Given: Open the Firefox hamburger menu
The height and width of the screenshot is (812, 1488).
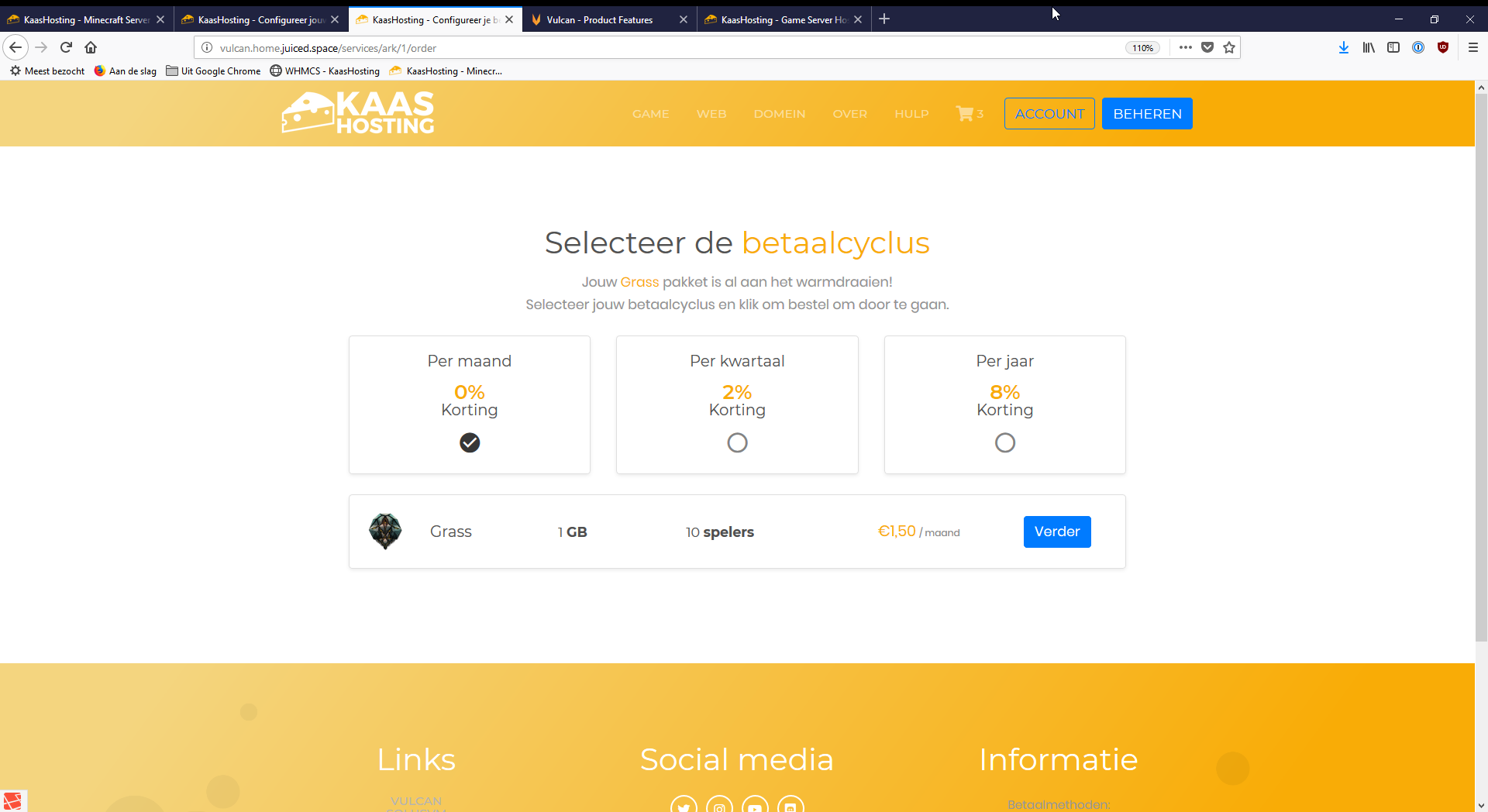Looking at the screenshot, I should (1473, 47).
